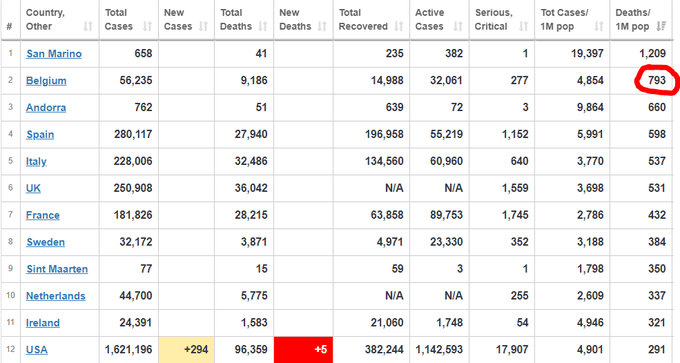Click the Total Cases header text
Image resolution: width=680 pixels, height=363 pixels.
tap(118, 20)
